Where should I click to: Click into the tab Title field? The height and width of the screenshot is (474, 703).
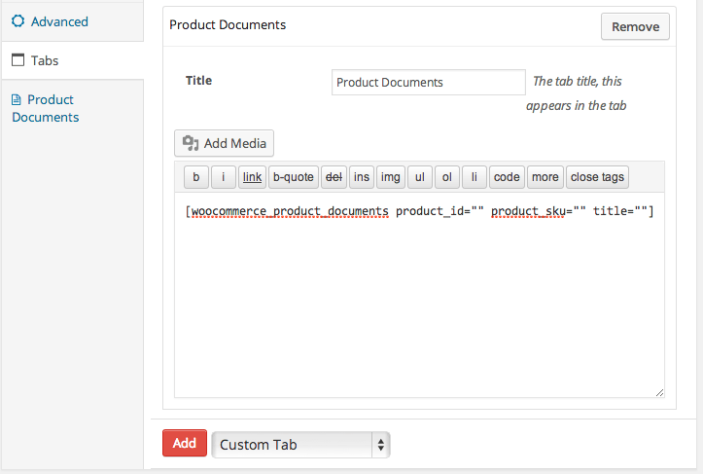click(428, 82)
